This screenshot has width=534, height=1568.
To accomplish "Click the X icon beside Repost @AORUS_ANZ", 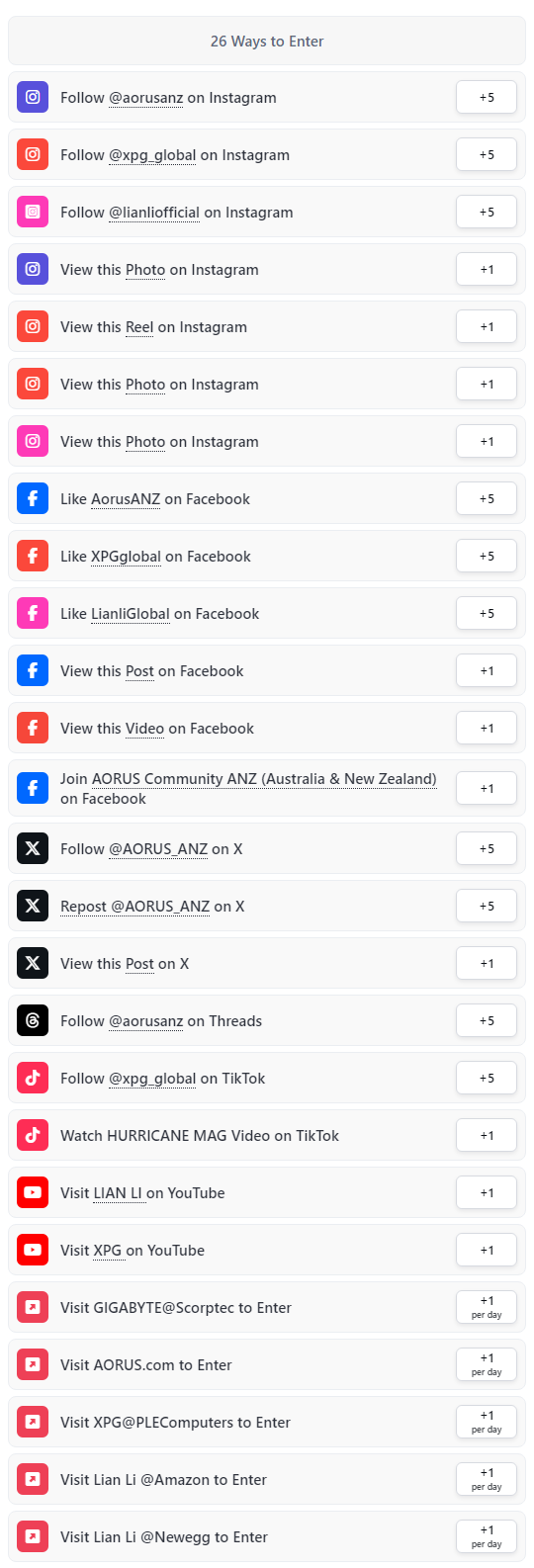I will (33, 906).
